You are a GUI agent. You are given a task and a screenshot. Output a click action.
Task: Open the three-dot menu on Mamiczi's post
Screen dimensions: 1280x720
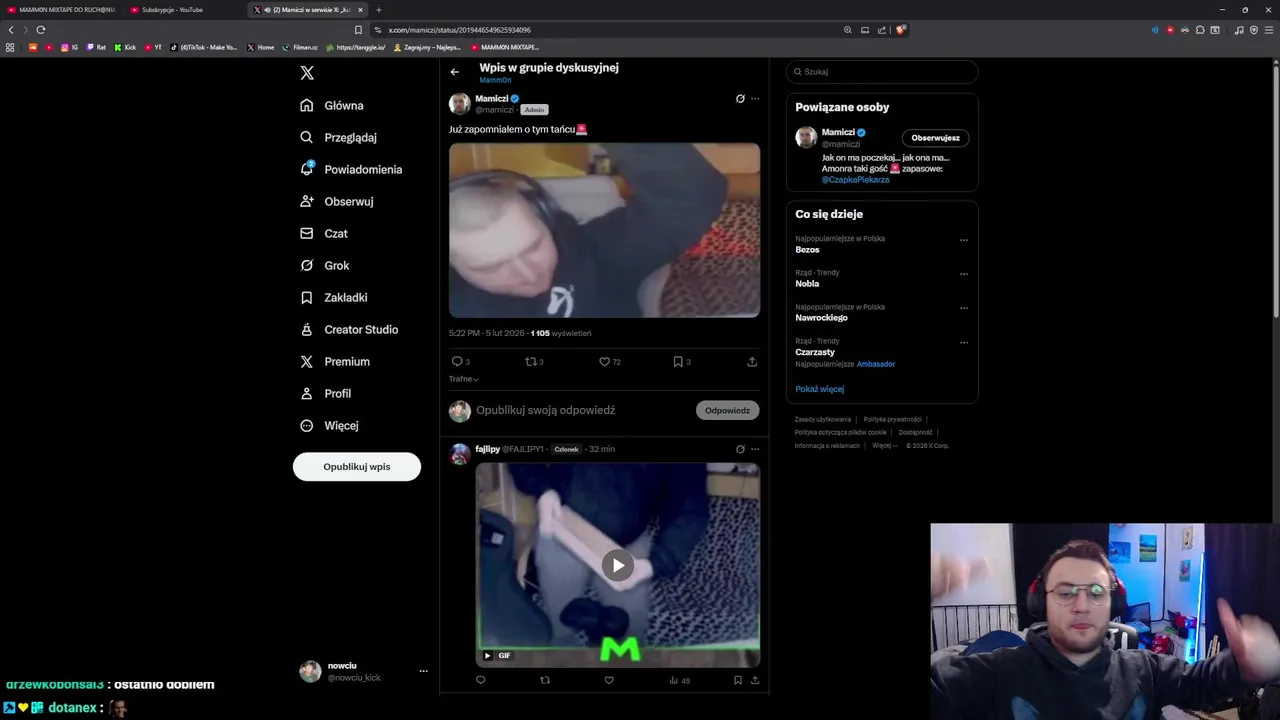coord(755,99)
